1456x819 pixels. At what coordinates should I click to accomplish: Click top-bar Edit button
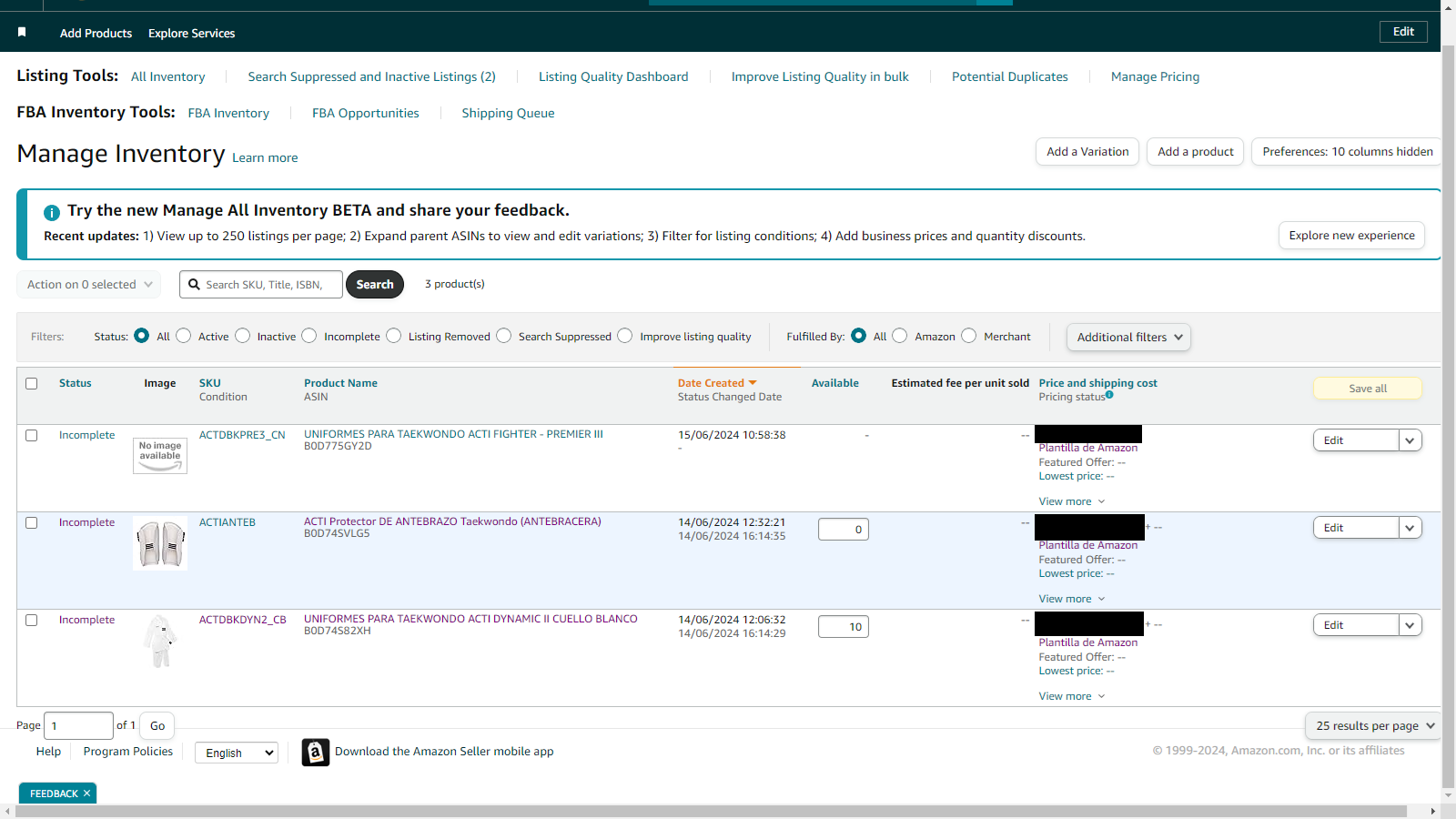1403,32
